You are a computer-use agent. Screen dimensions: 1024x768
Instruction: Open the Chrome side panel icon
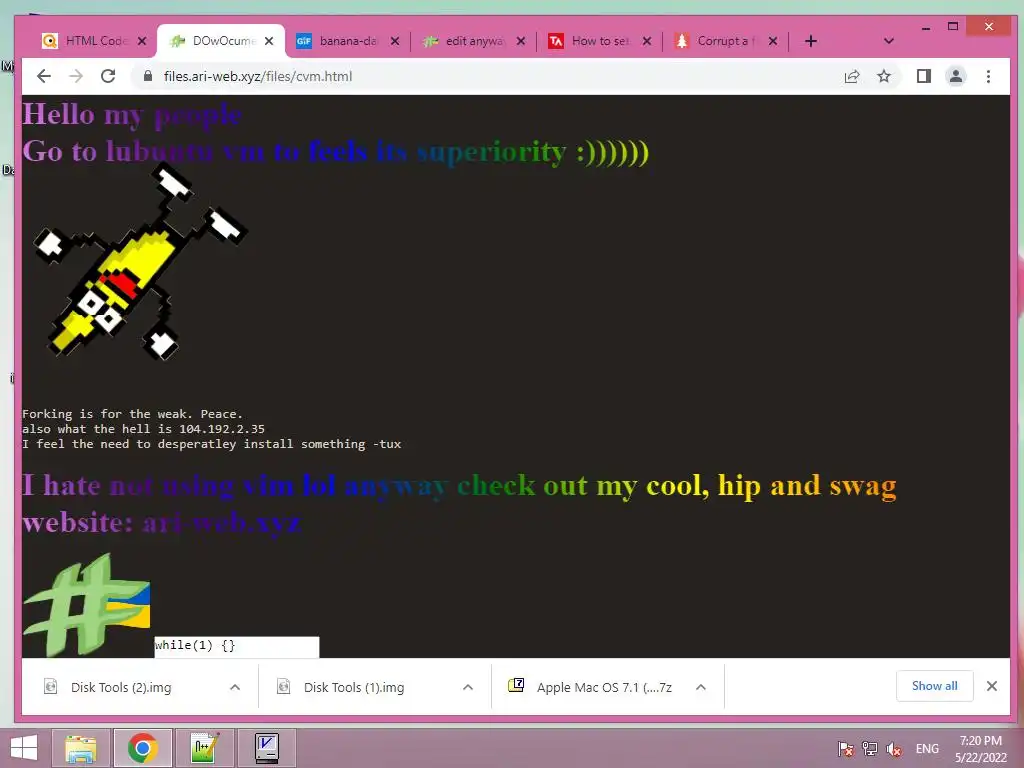[x=923, y=76]
